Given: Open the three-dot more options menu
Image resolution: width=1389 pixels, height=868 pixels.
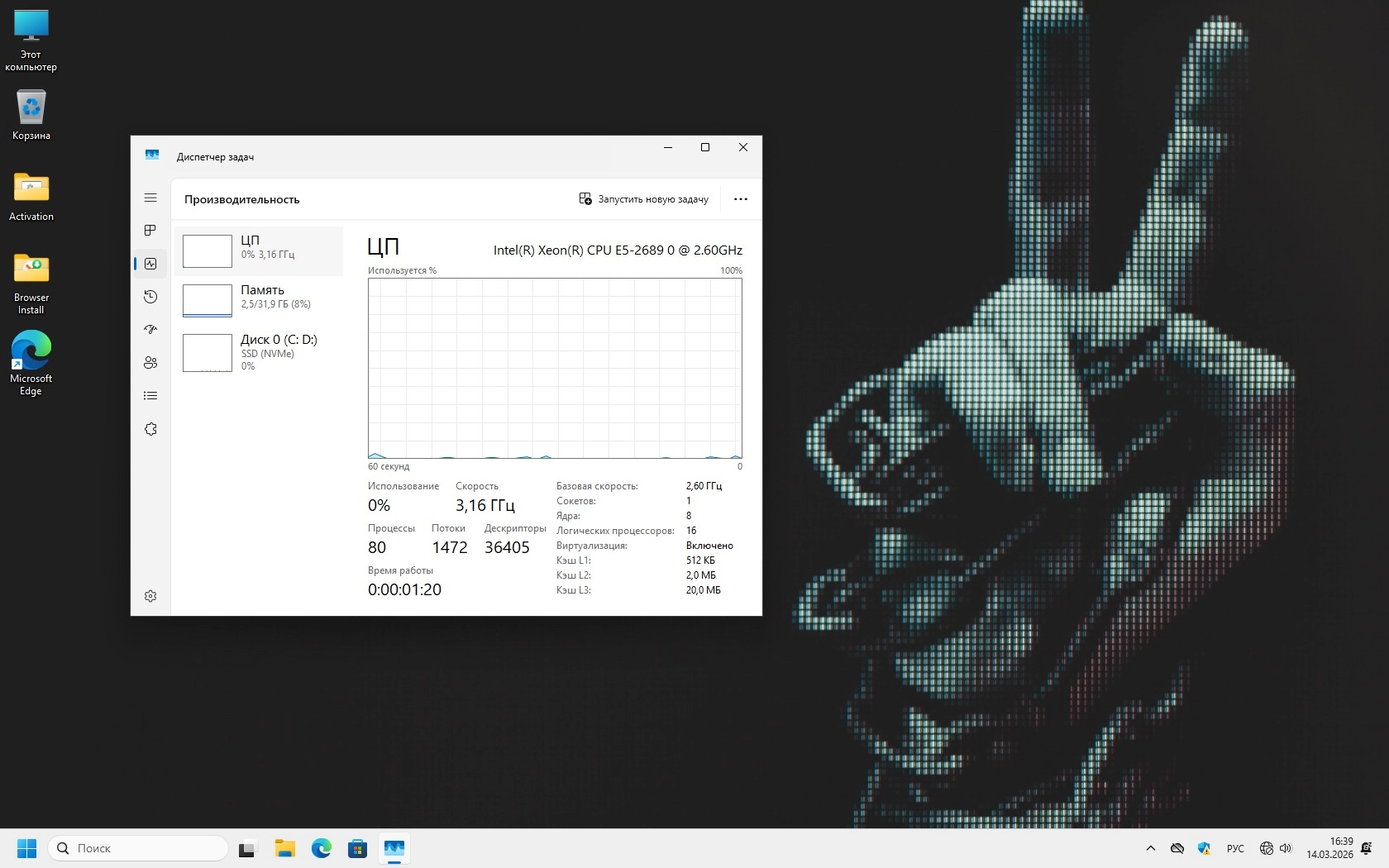Looking at the screenshot, I should click(x=741, y=199).
